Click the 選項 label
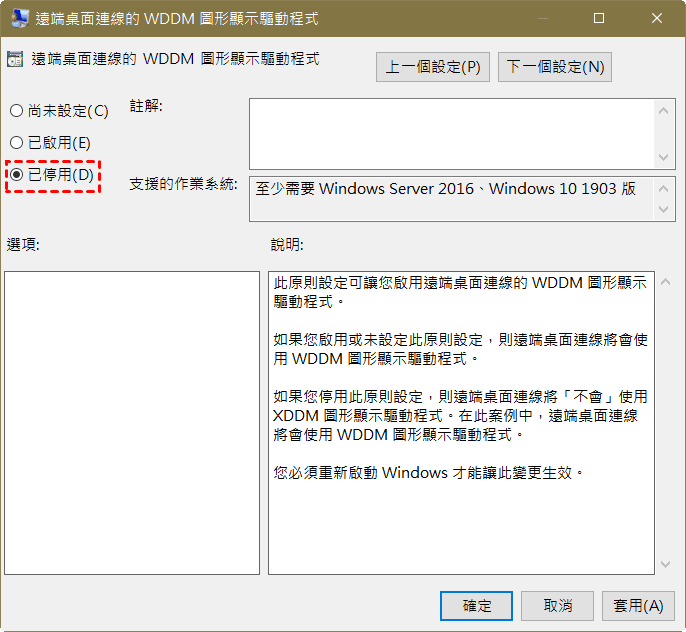Viewport: 686px width, 632px height. pos(23,244)
